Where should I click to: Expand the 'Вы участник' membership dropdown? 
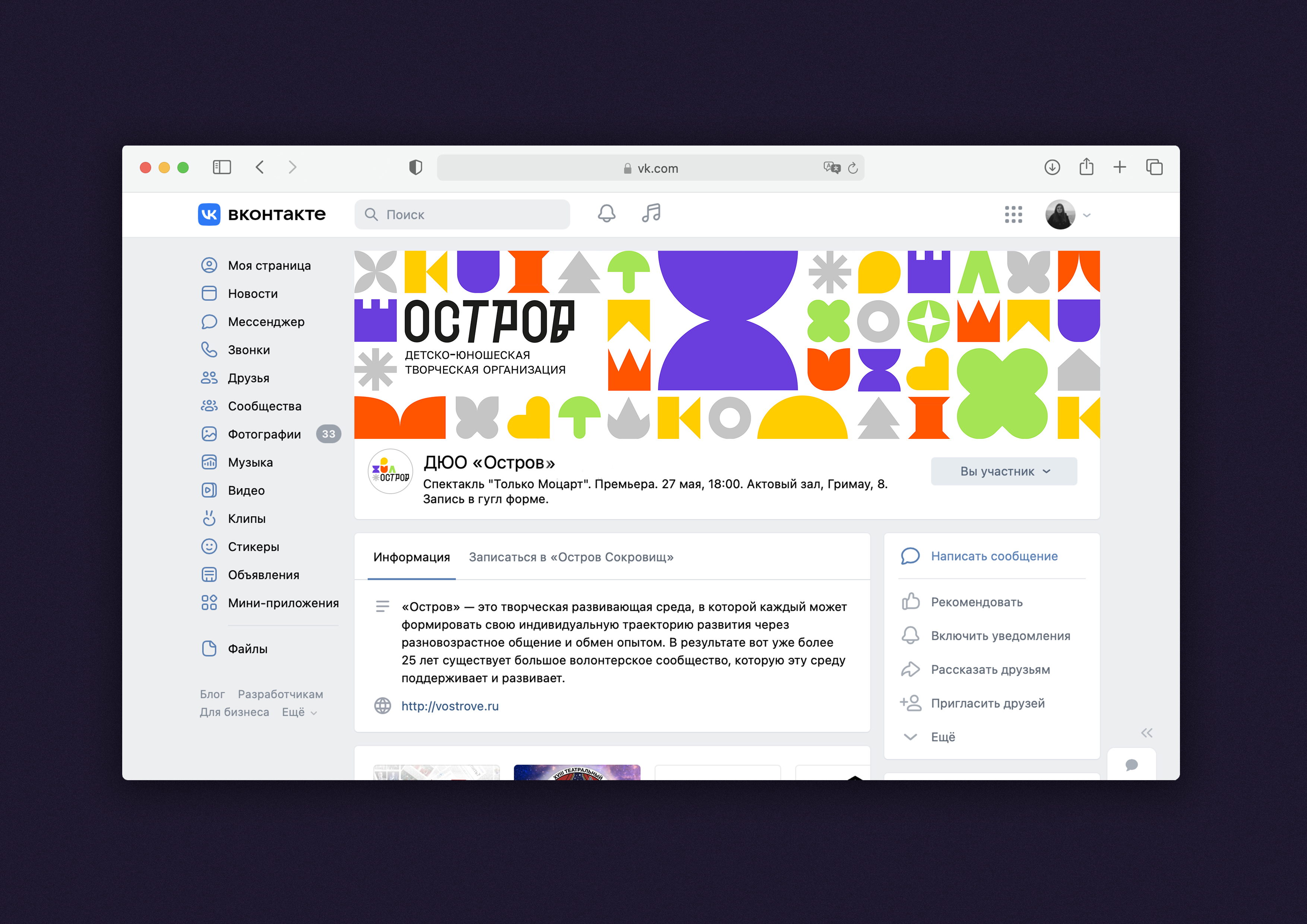[1004, 471]
